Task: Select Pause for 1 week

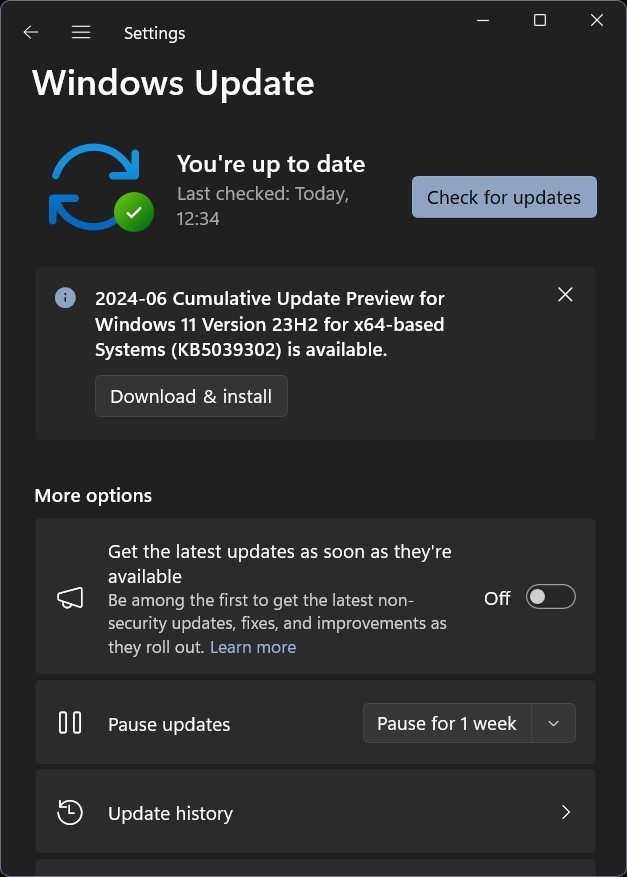Action: pos(446,723)
